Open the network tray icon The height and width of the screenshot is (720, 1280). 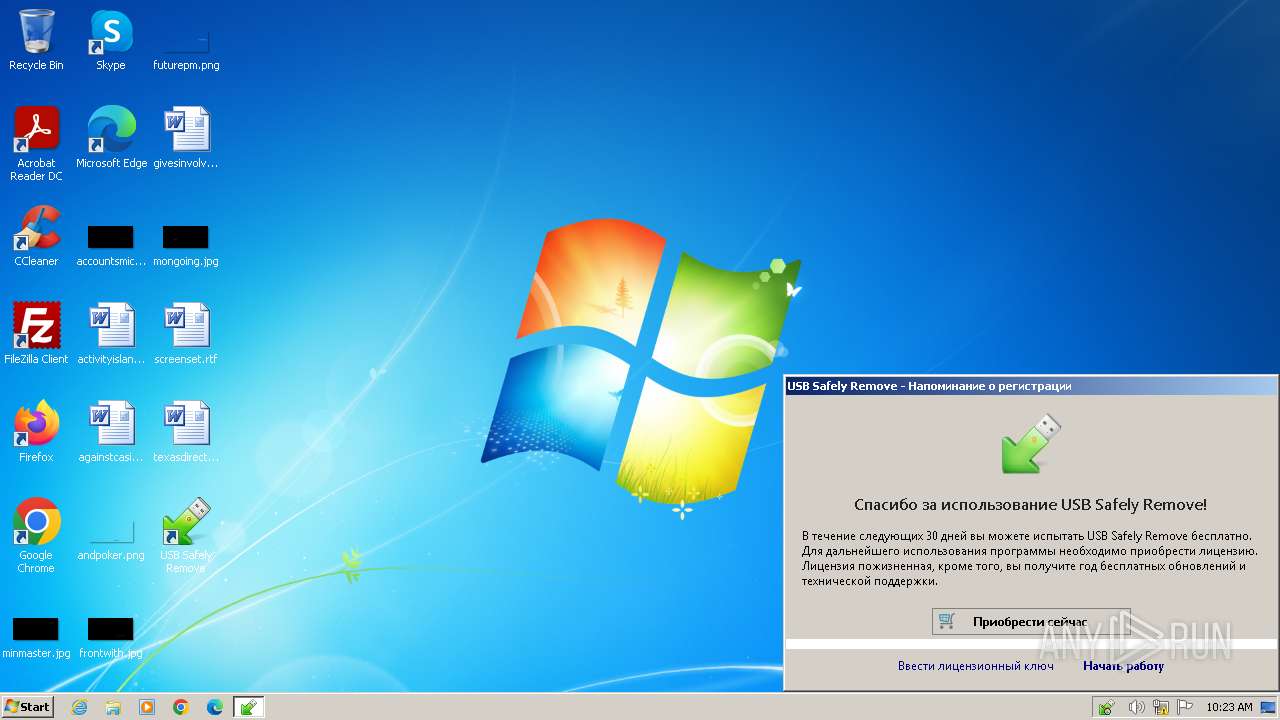point(1159,708)
